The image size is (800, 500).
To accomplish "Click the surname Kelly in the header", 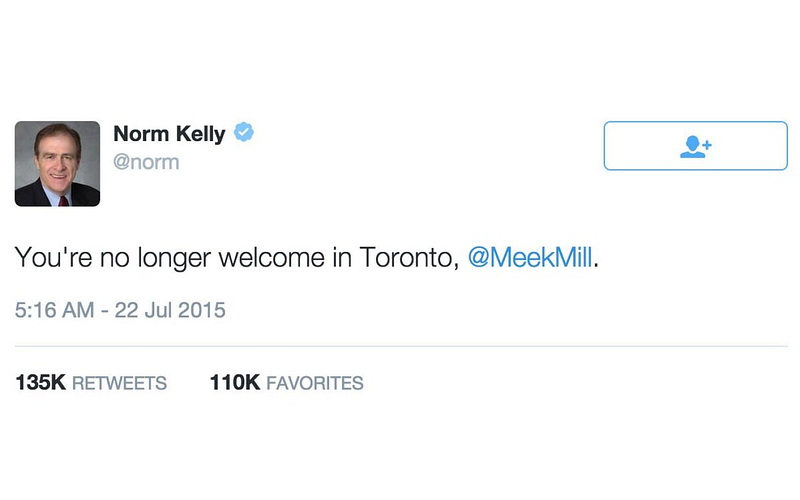I will (x=201, y=134).
